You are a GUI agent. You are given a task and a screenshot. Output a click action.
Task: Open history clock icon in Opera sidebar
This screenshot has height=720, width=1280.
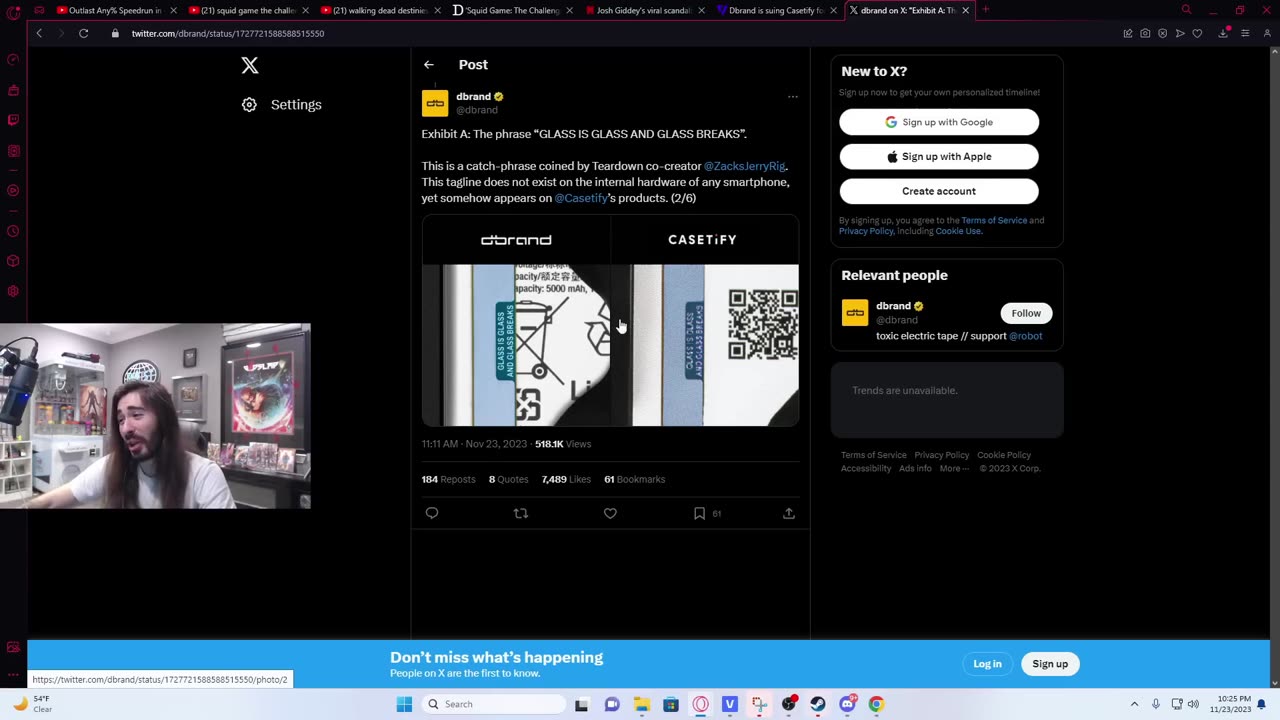(x=13, y=231)
